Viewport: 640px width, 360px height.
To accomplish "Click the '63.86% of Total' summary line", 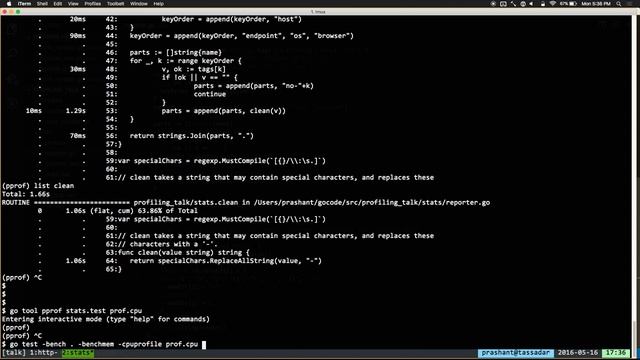I will tap(132, 211).
